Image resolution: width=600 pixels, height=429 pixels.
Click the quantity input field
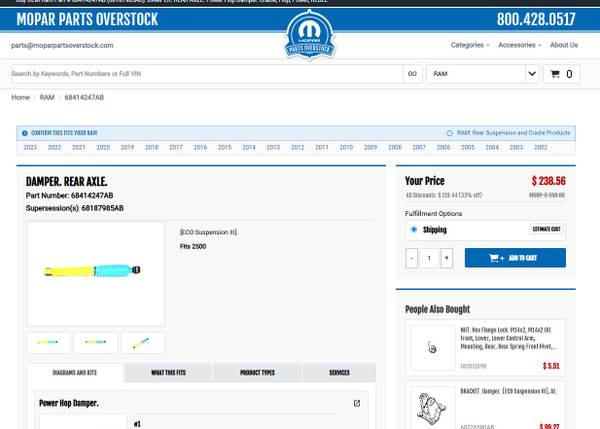click(429, 258)
